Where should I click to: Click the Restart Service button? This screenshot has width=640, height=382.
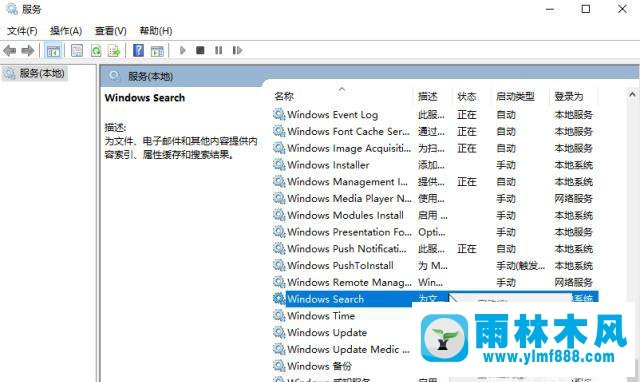point(237,50)
